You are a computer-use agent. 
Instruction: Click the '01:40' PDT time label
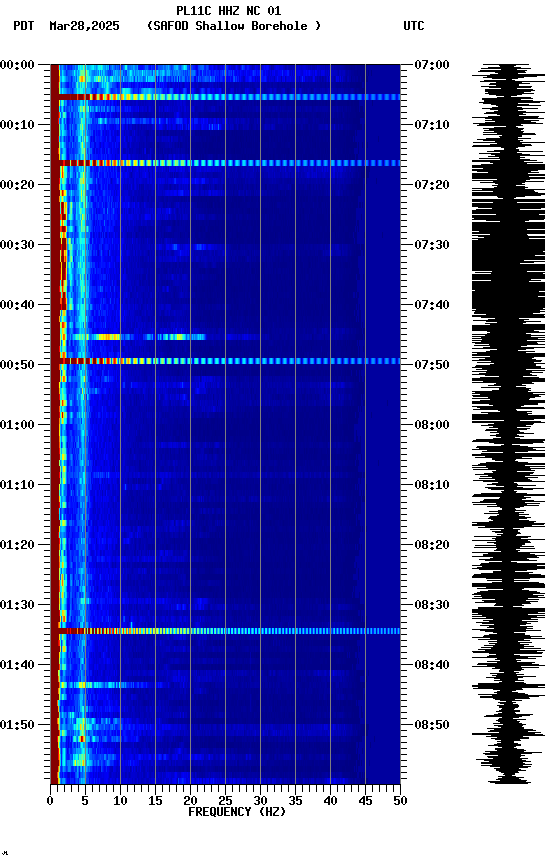click(17, 666)
